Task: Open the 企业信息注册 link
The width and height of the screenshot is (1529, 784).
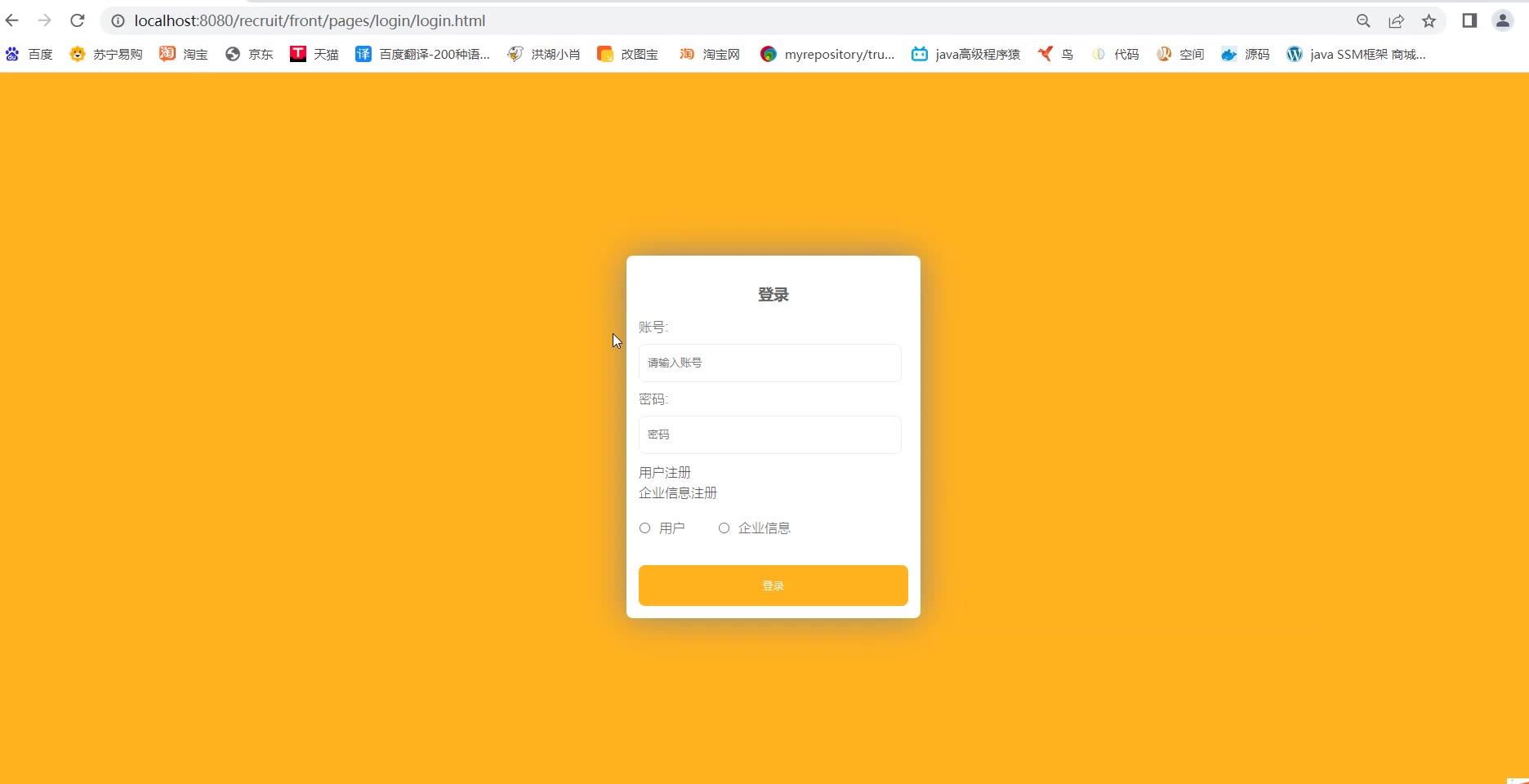Action: [678, 493]
